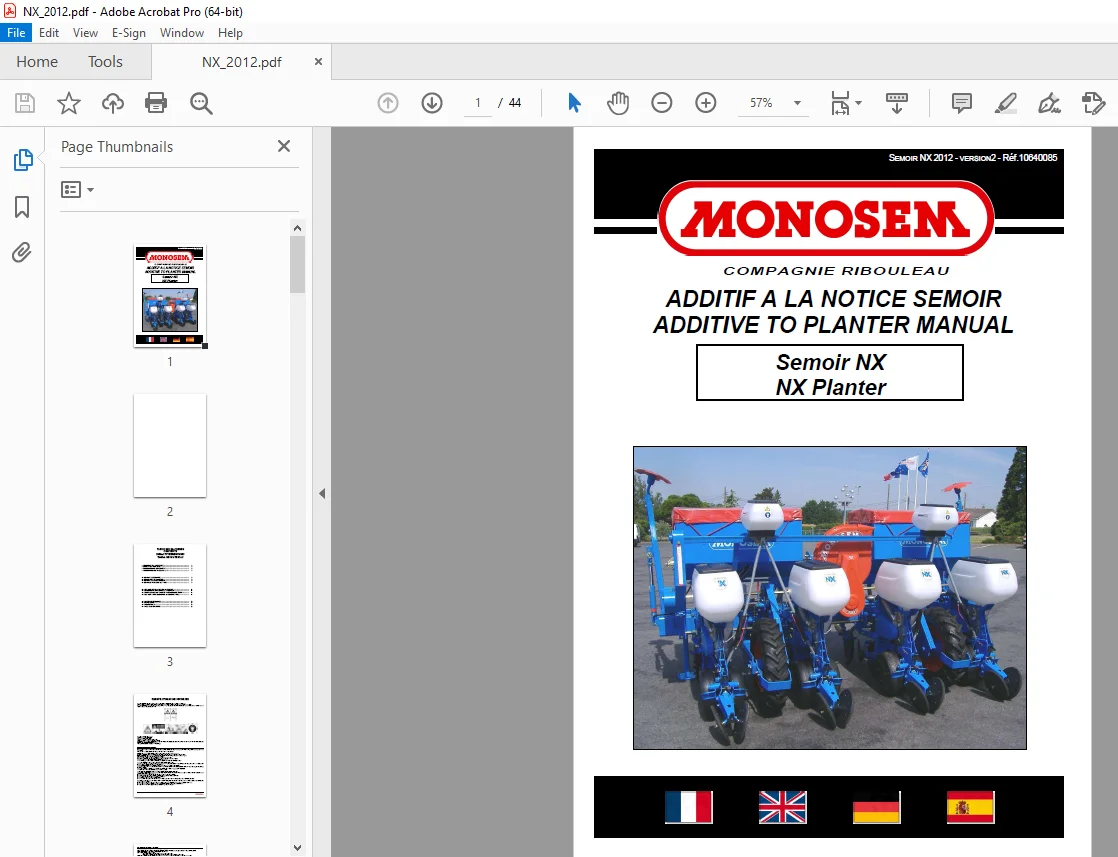This screenshot has width=1118, height=857.
Task: Select page 3 thumbnail
Action: (170, 596)
